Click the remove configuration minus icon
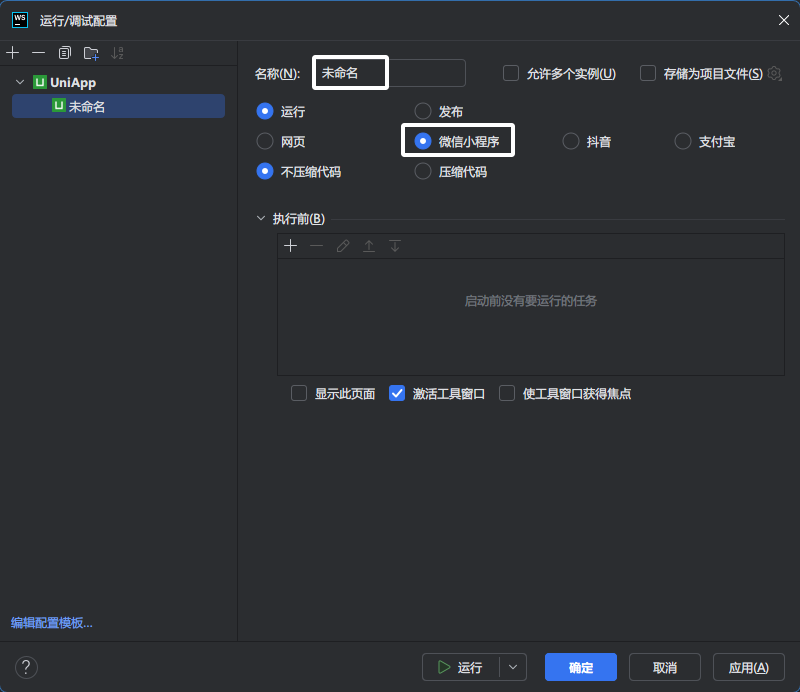The width and height of the screenshot is (800, 692). pos(38,53)
